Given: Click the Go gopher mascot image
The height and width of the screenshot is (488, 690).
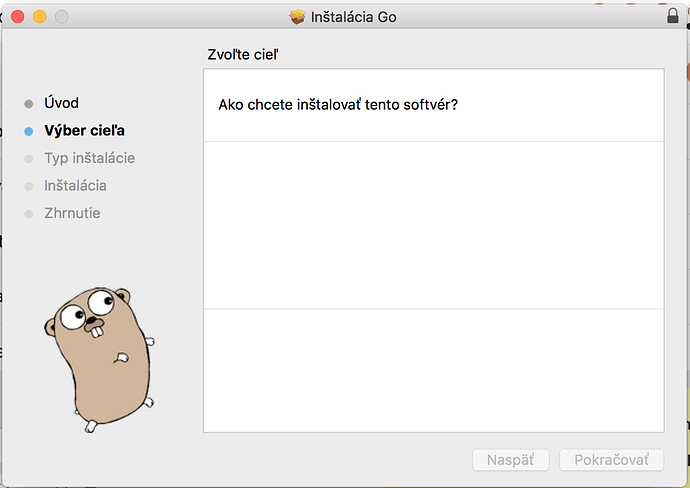Looking at the screenshot, I should [x=100, y=360].
